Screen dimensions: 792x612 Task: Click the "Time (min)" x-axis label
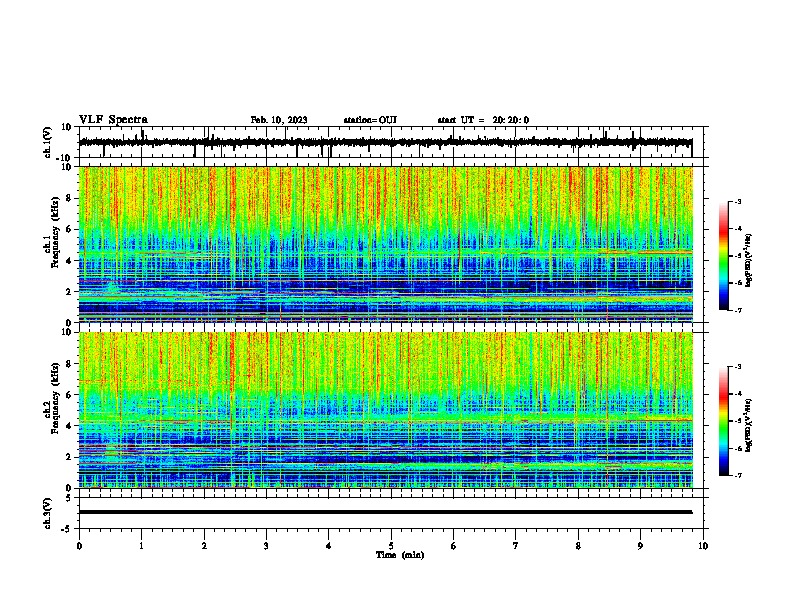pos(400,555)
